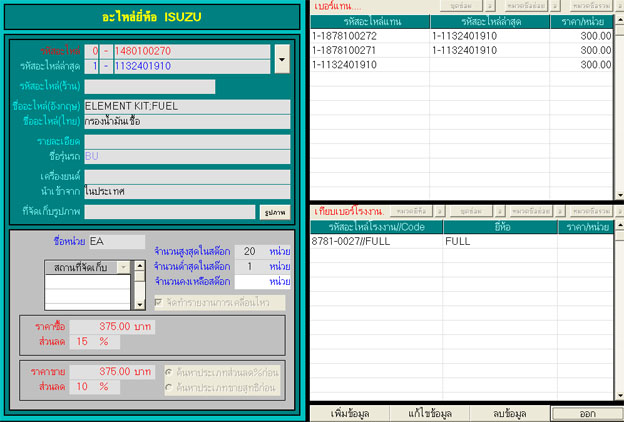Click the นำเข้าจาก field showing ในประเทศ
The width and height of the screenshot is (624, 422).
[187, 192]
